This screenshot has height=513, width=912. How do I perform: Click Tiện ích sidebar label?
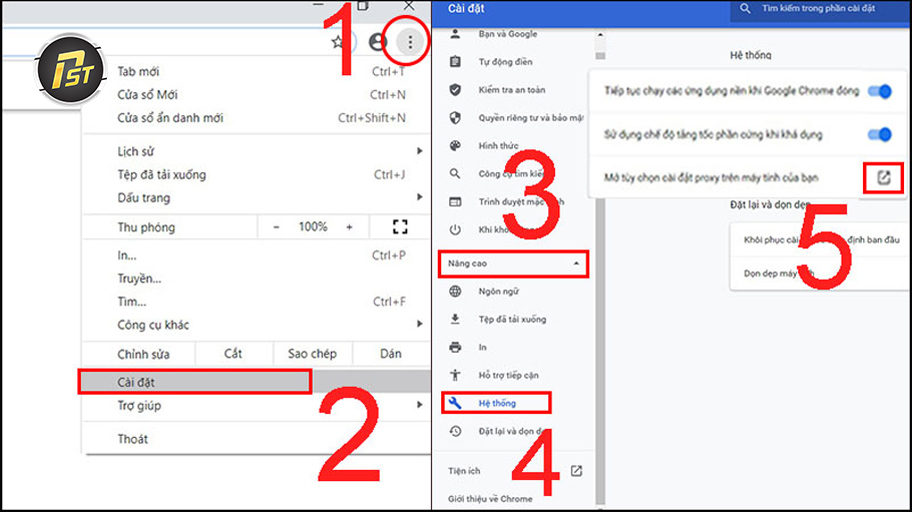pos(464,471)
